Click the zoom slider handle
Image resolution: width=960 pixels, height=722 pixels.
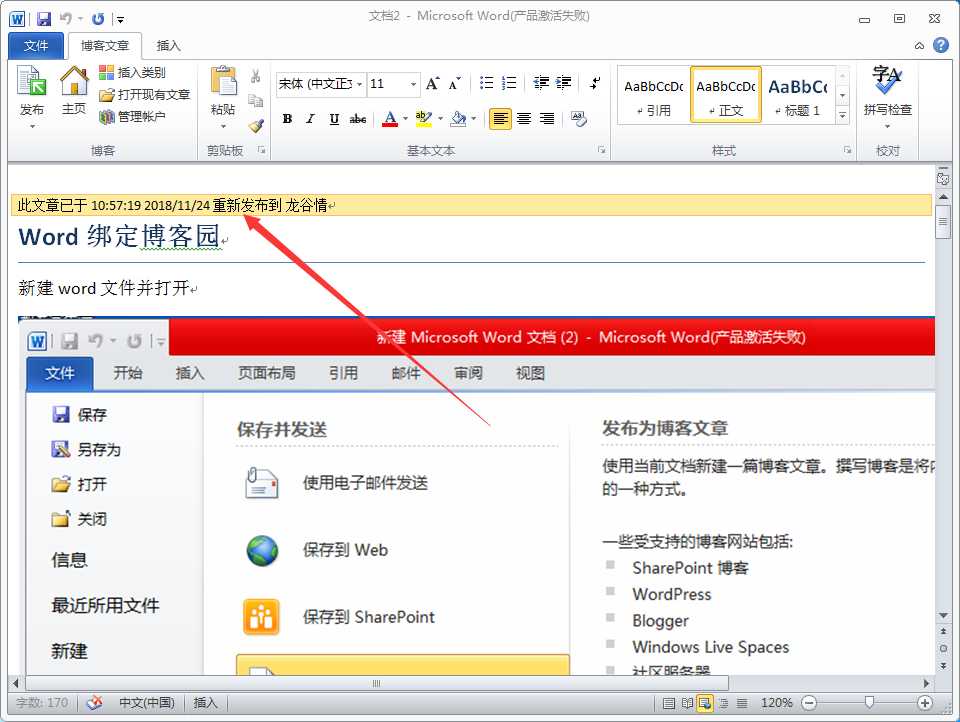869,702
